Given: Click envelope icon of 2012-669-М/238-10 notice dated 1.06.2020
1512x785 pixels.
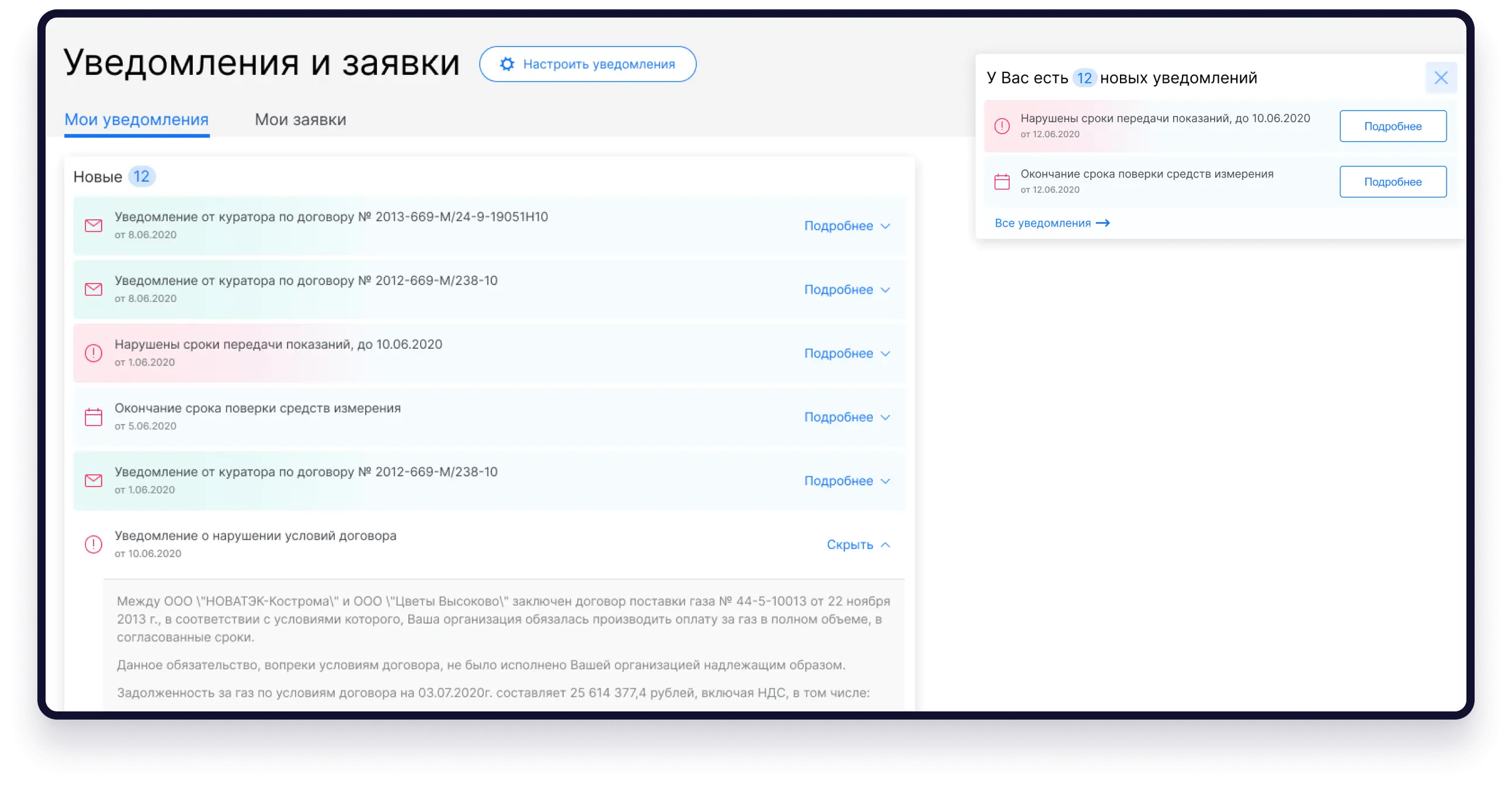Looking at the screenshot, I should [93, 481].
